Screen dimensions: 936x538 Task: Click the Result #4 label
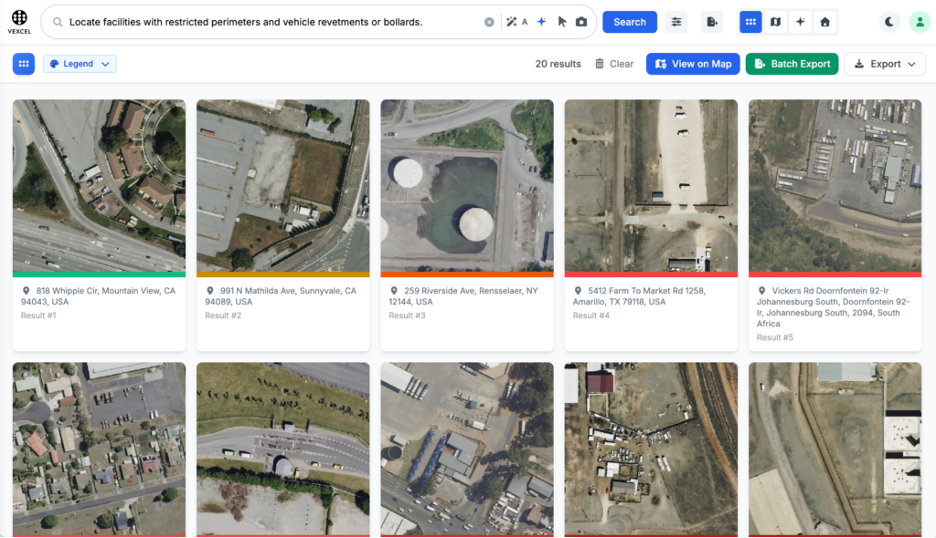[591, 315]
